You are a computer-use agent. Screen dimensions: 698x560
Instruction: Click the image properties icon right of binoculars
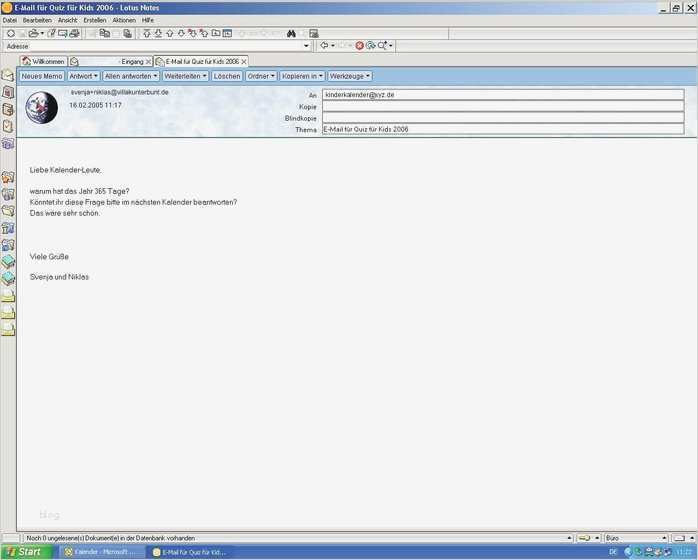tap(314, 33)
